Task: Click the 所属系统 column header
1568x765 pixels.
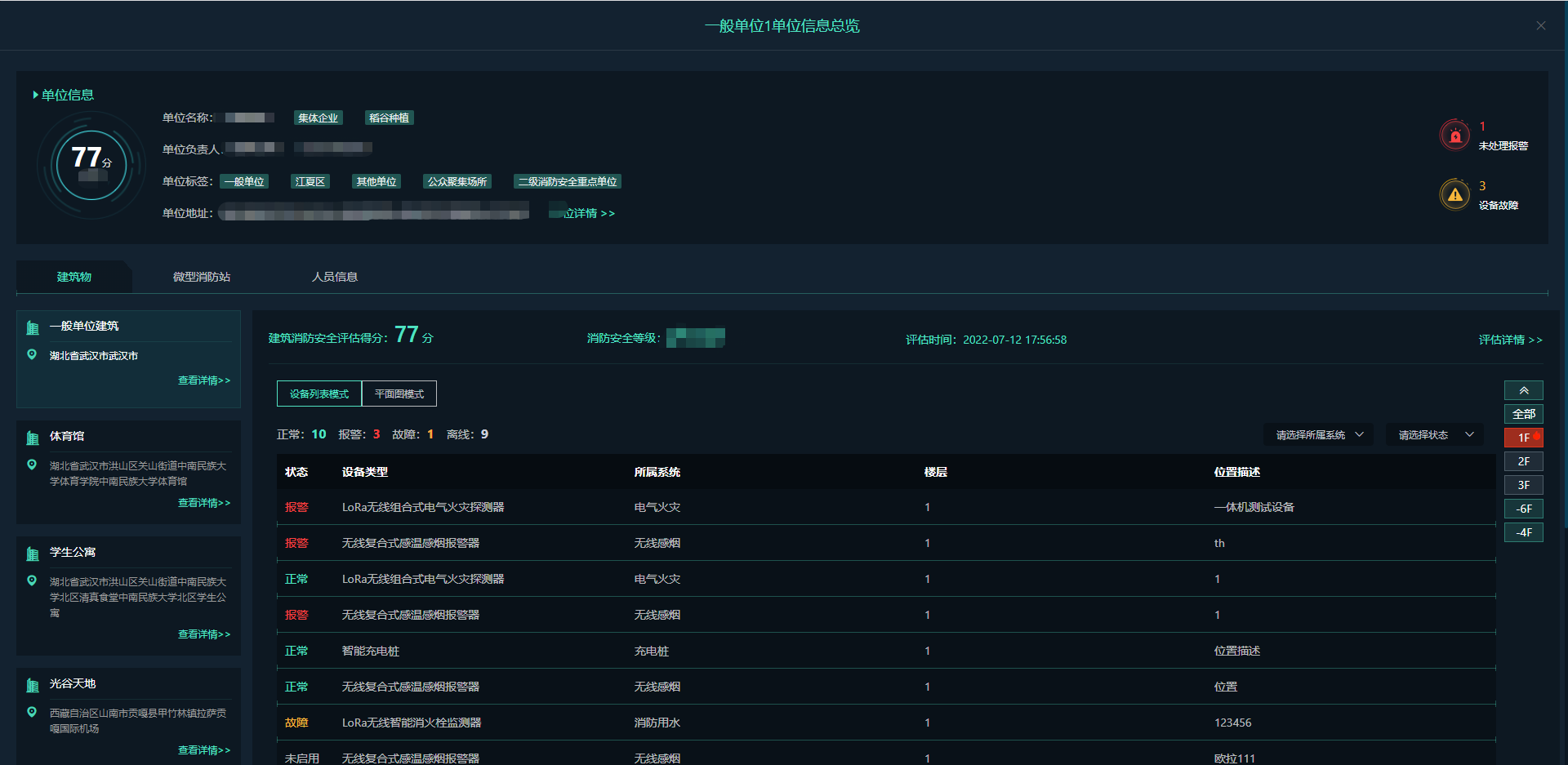Action: click(657, 472)
